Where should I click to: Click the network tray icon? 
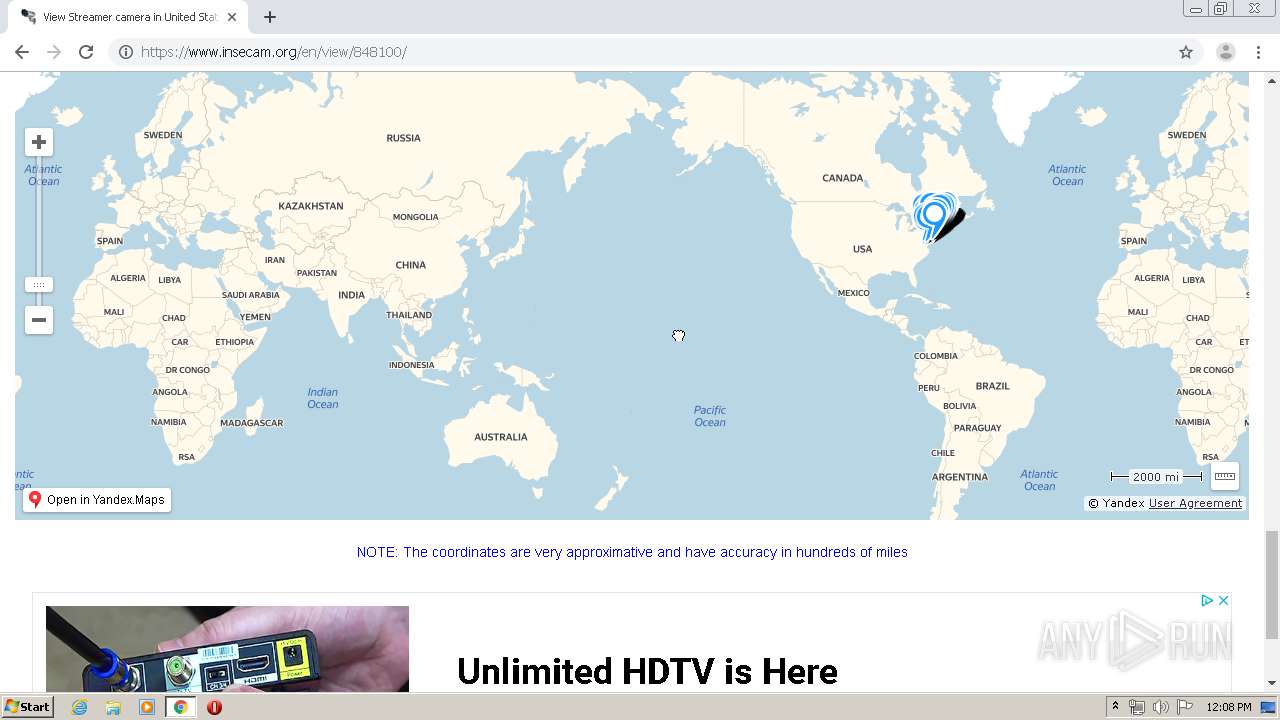1137,707
